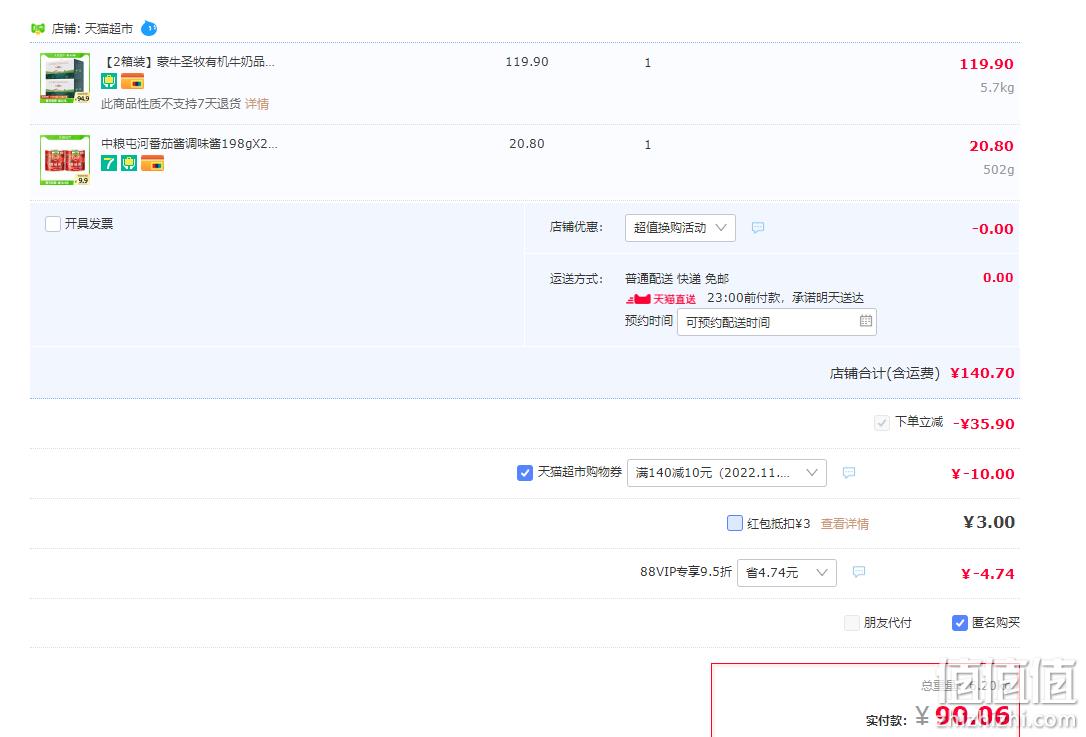Image resolution: width=1086 pixels, height=737 pixels.
Task: Click the green 7-day return badge
Action: (x=109, y=163)
